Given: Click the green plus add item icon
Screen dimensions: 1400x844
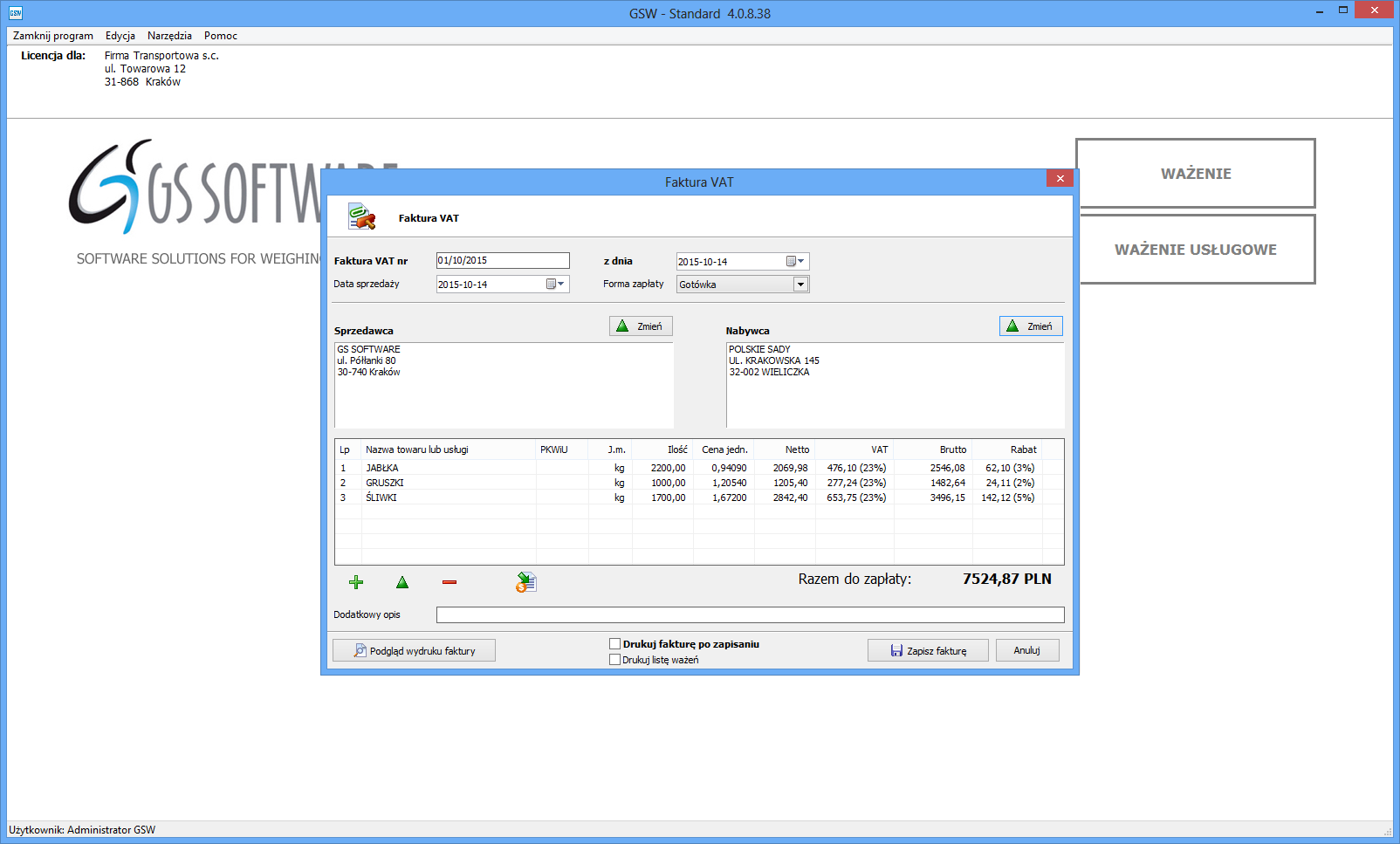Looking at the screenshot, I should tap(356, 582).
